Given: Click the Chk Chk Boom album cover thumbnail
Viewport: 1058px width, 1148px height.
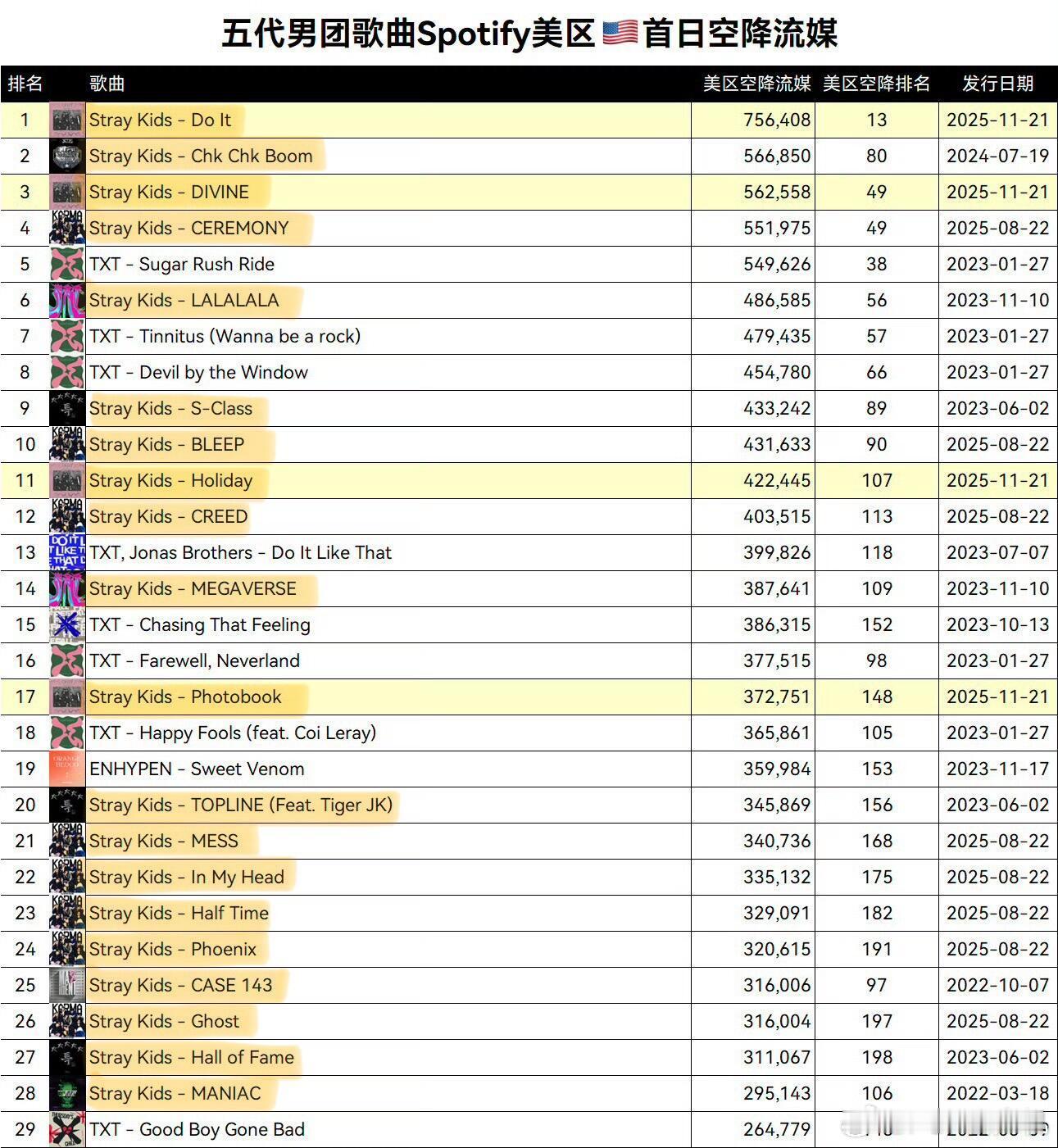Looking at the screenshot, I should pyautogui.click(x=67, y=156).
